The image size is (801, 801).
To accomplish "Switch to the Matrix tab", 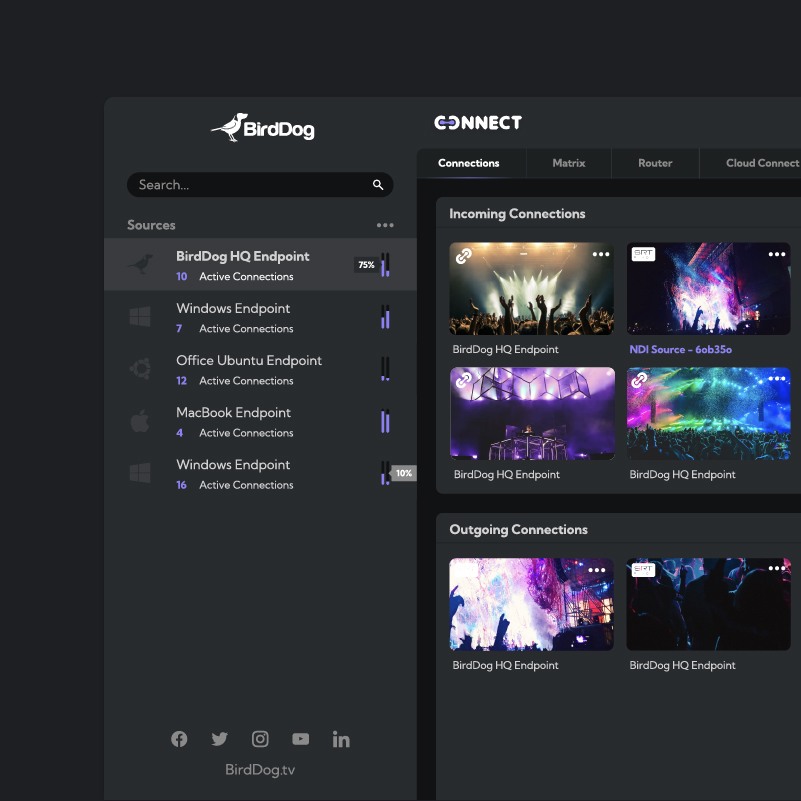I will coord(569,163).
